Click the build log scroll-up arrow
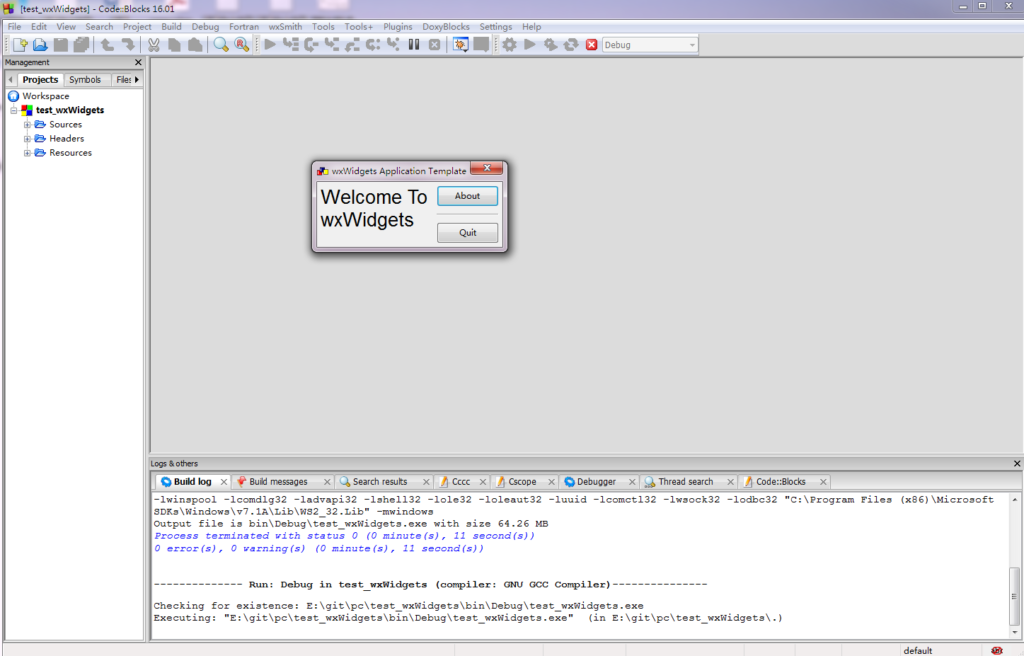The height and width of the screenshot is (656, 1024). pyautogui.click(x=1014, y=500)
